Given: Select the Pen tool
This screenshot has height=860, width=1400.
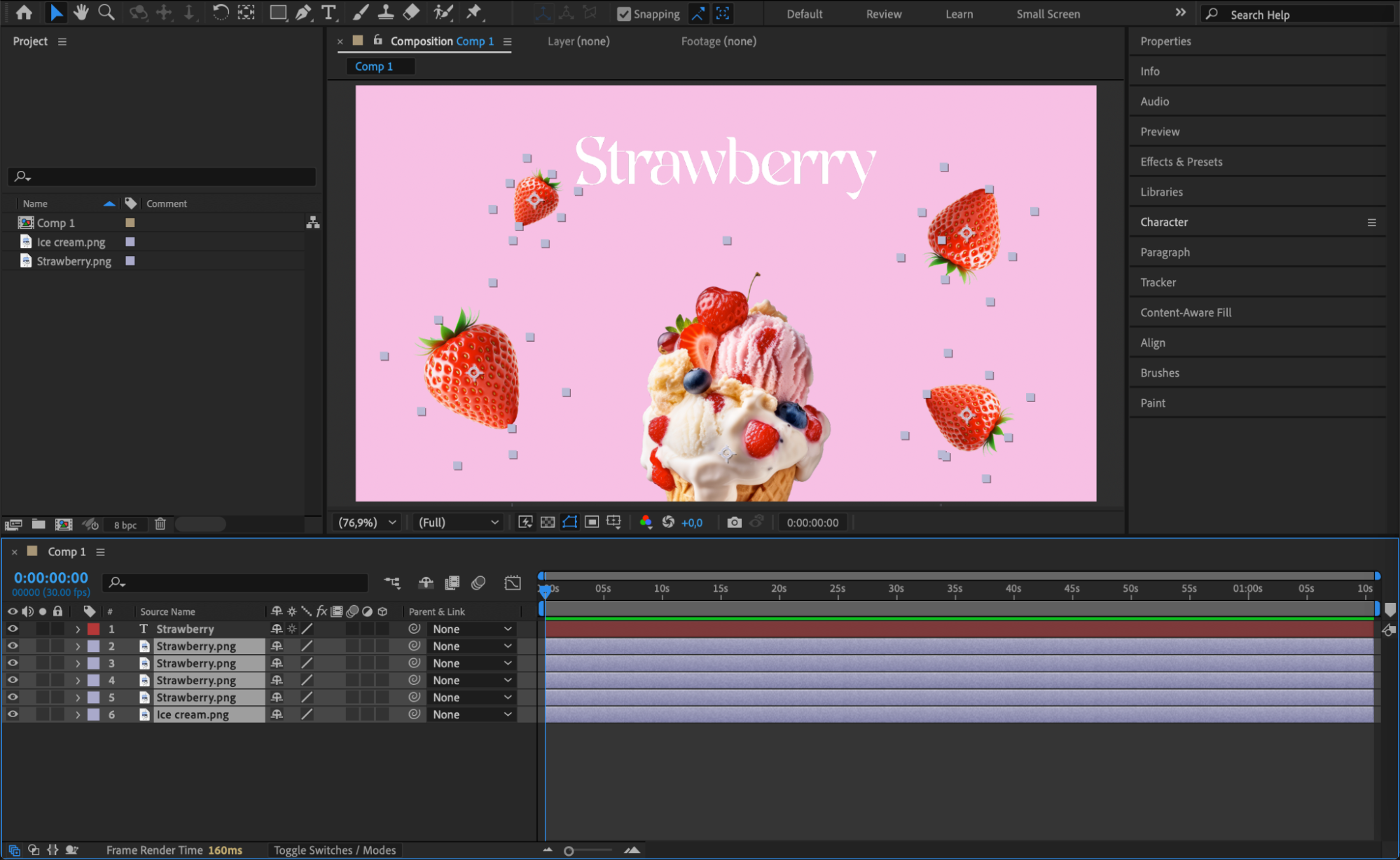Looking at the screenshot, I should [303, 13].
